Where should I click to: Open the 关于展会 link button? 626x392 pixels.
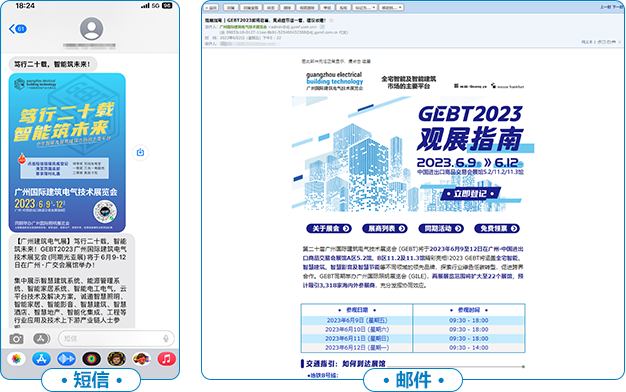pyautogui.click(x=329, y=228)
